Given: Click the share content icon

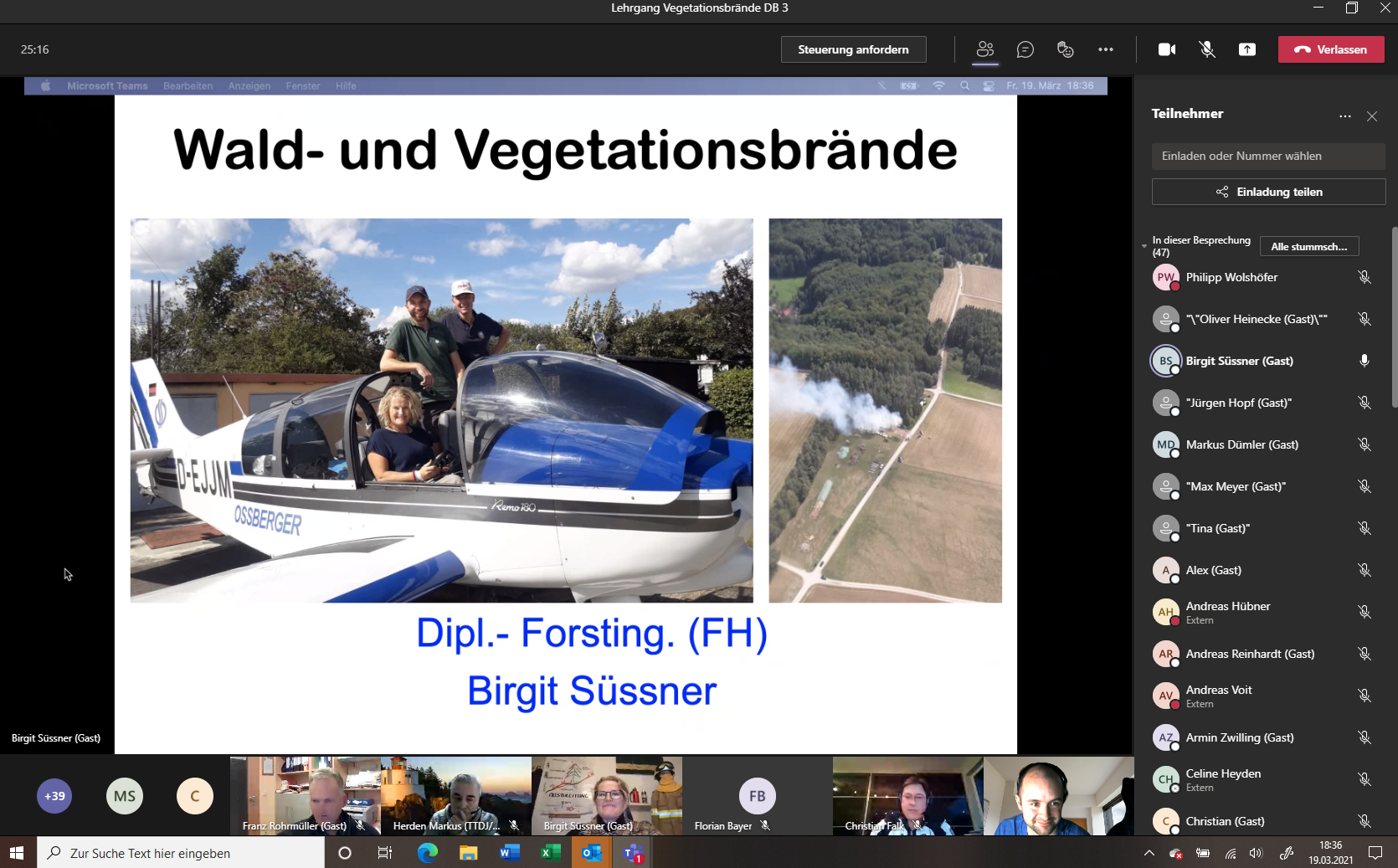Looking at the screenshot, I should click(x=1247, y=49).
